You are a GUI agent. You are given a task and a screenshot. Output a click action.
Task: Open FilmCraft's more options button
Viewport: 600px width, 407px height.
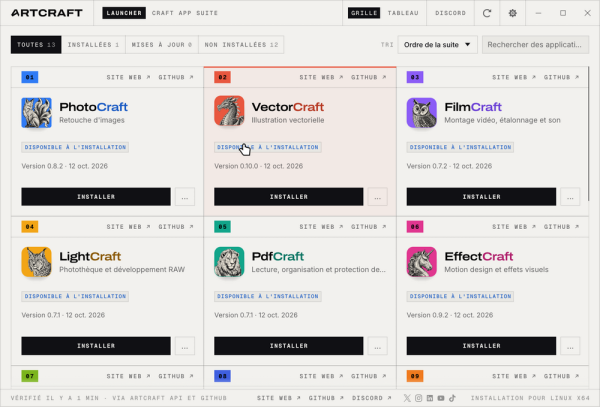[570, 197]
